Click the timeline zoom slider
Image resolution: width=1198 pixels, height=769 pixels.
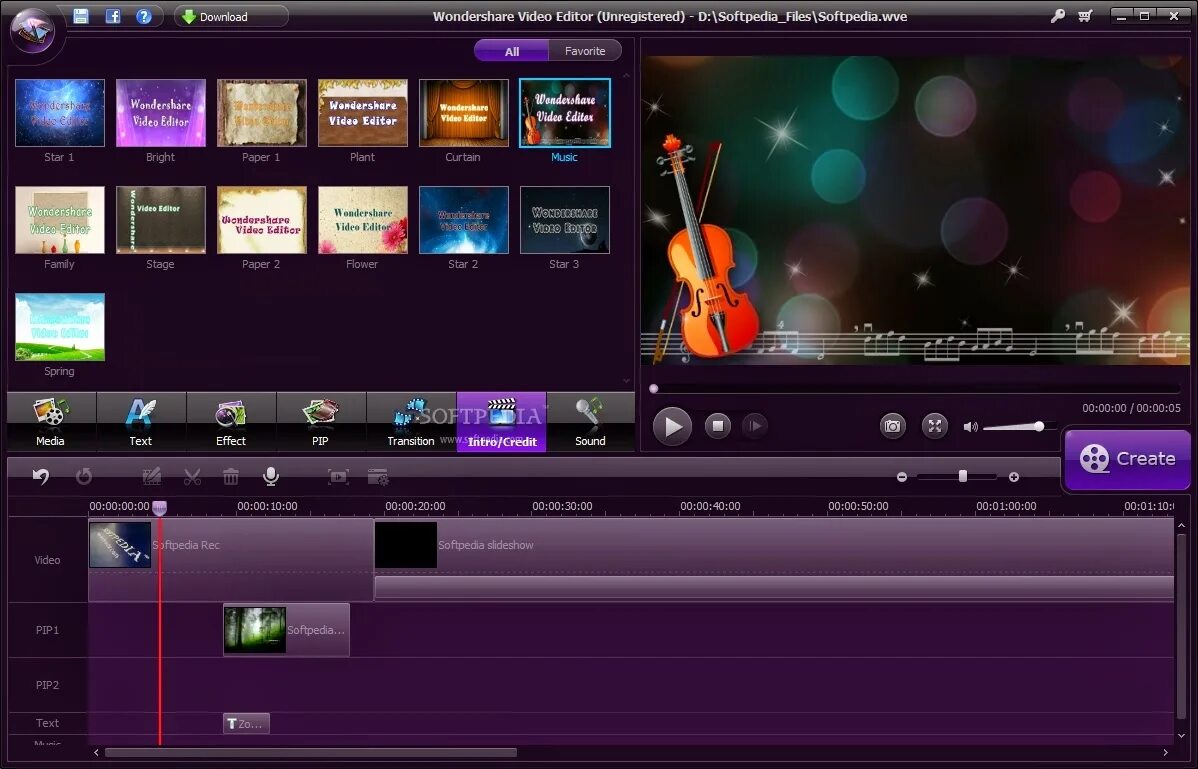[959, 477]
